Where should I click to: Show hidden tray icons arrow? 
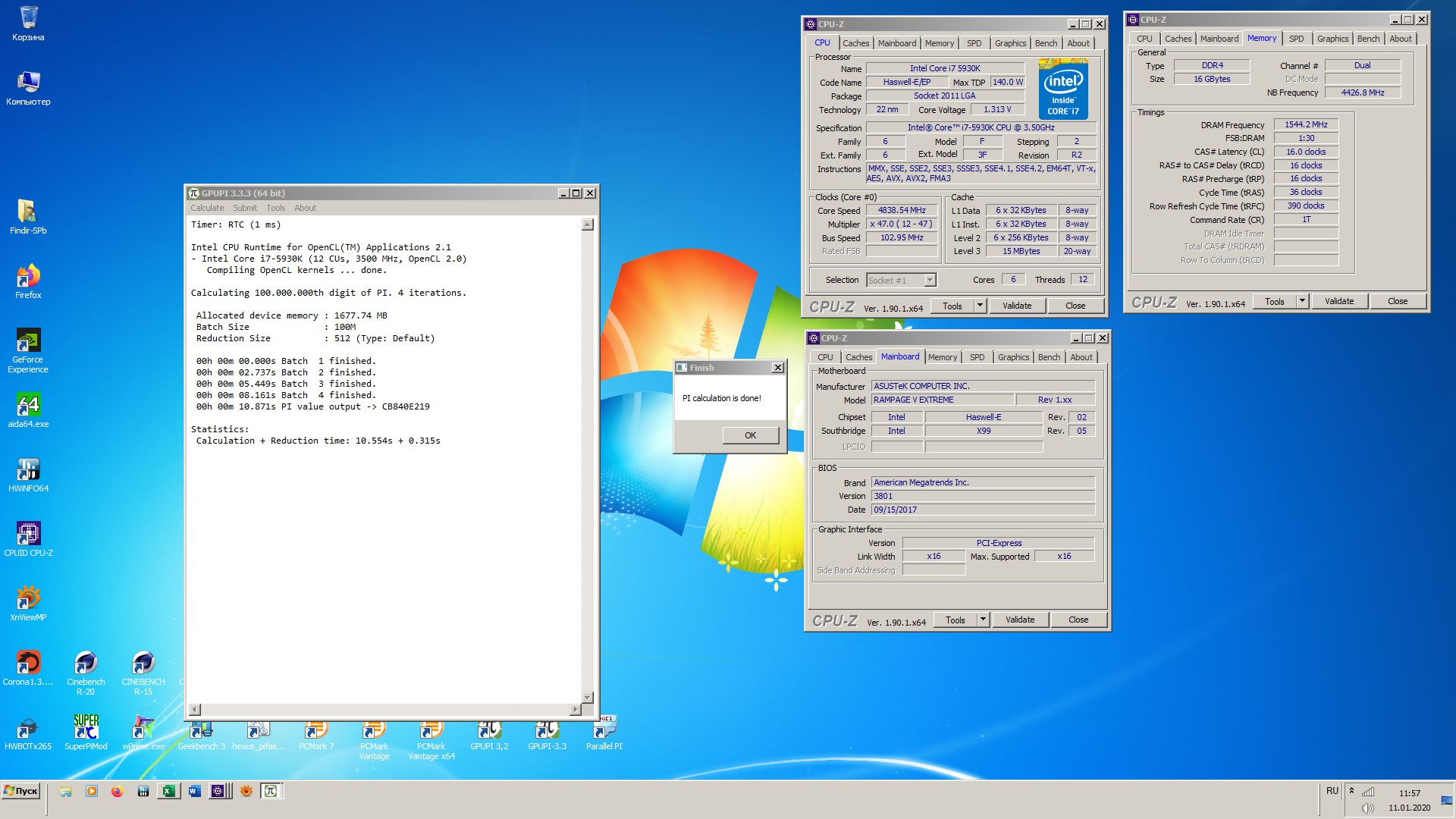coord(1351,791)
